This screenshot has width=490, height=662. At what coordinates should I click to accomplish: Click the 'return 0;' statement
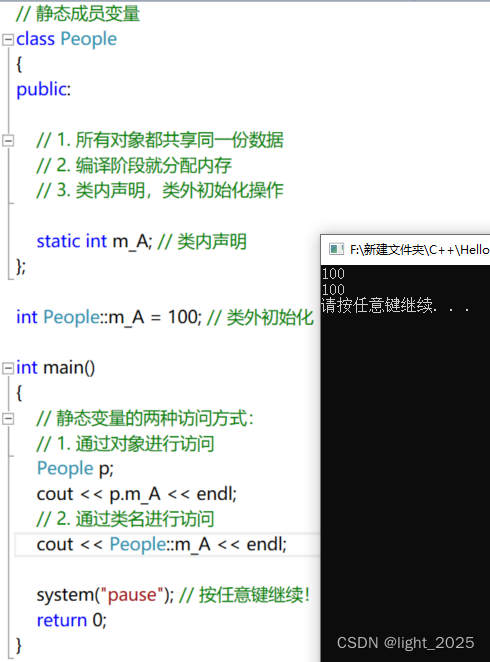72,620
